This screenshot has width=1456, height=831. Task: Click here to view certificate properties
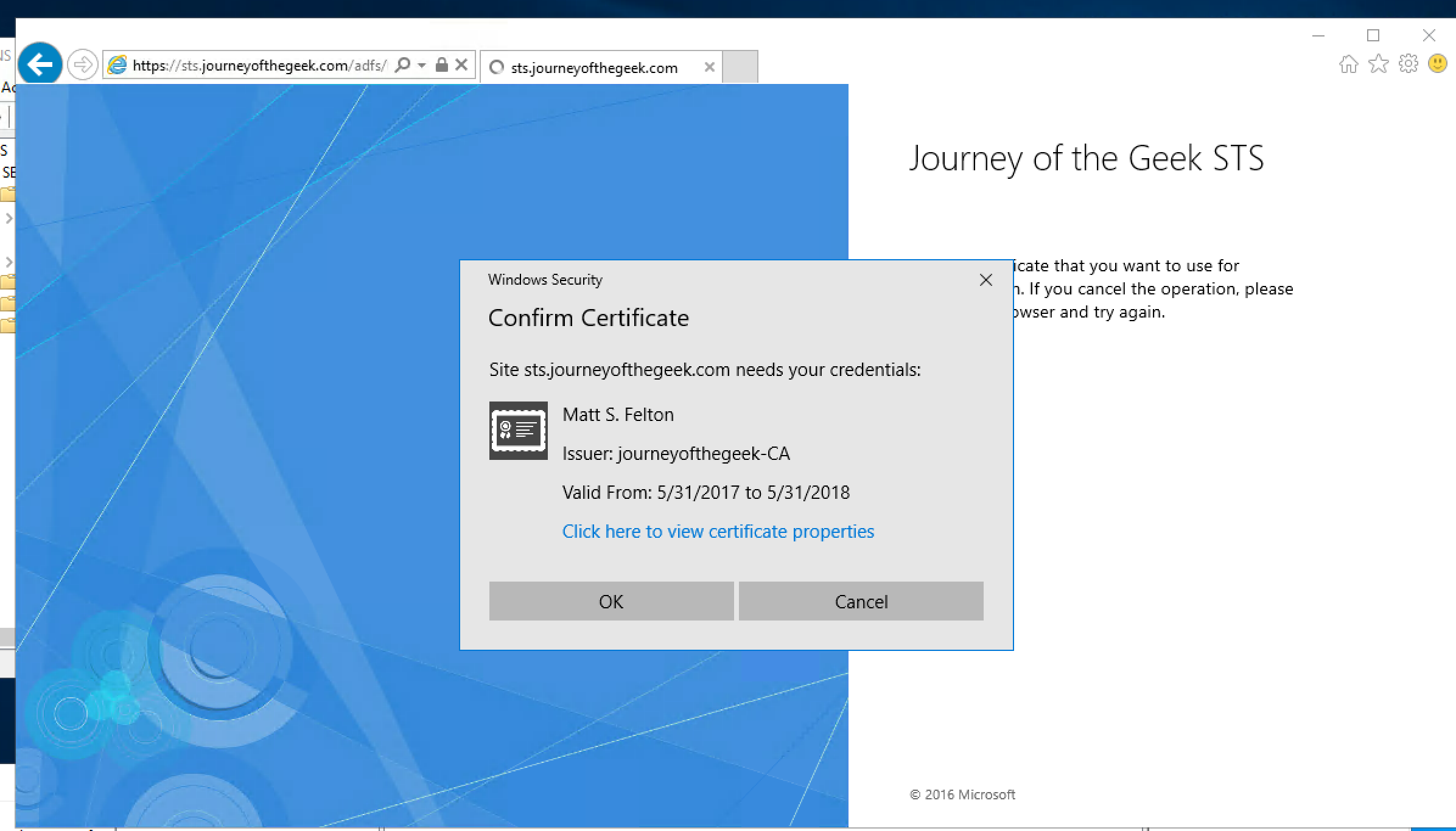718,531
